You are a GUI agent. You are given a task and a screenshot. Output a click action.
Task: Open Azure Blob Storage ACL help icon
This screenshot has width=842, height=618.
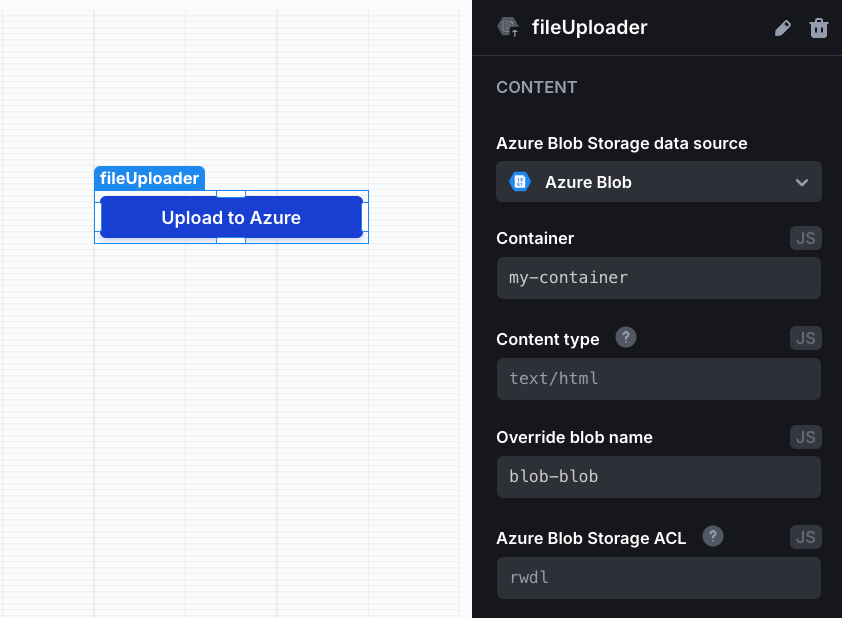click(713, 536)
